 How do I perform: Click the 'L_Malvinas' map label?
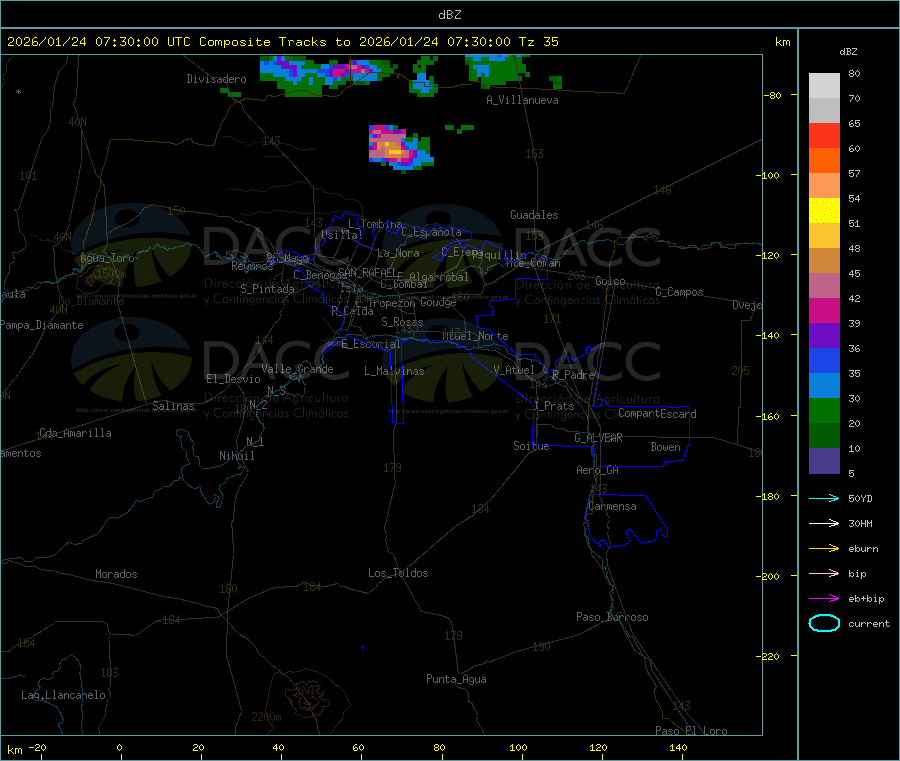[x=394, y=371]
